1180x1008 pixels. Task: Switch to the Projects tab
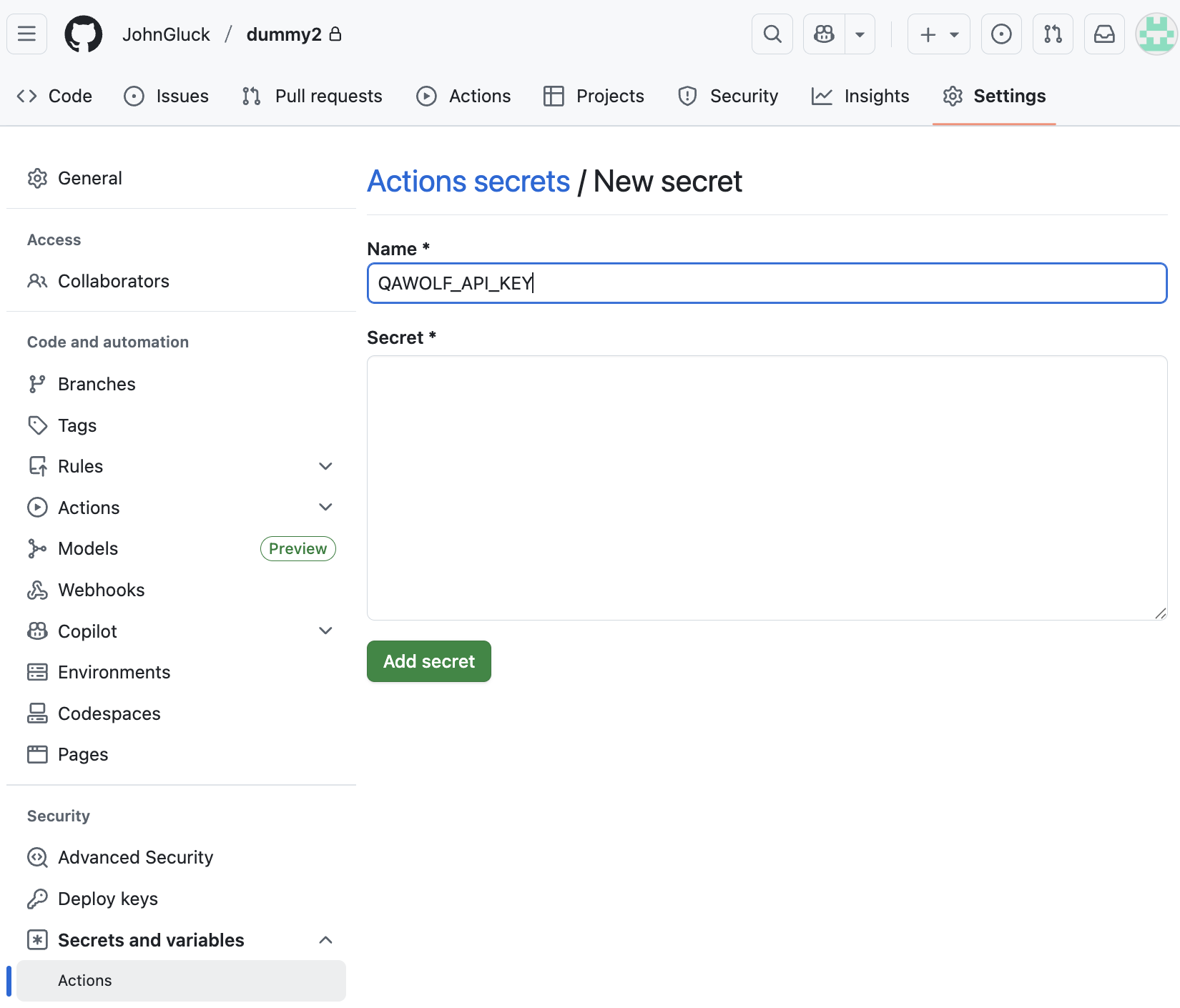(x=594, y=96)
